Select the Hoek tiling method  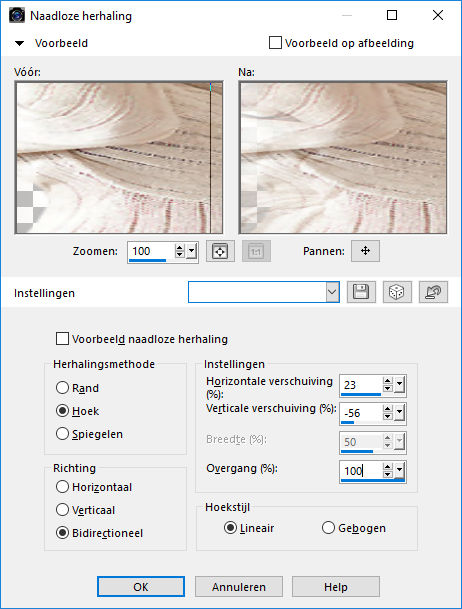pyautogui.click(x=62, y=411)
